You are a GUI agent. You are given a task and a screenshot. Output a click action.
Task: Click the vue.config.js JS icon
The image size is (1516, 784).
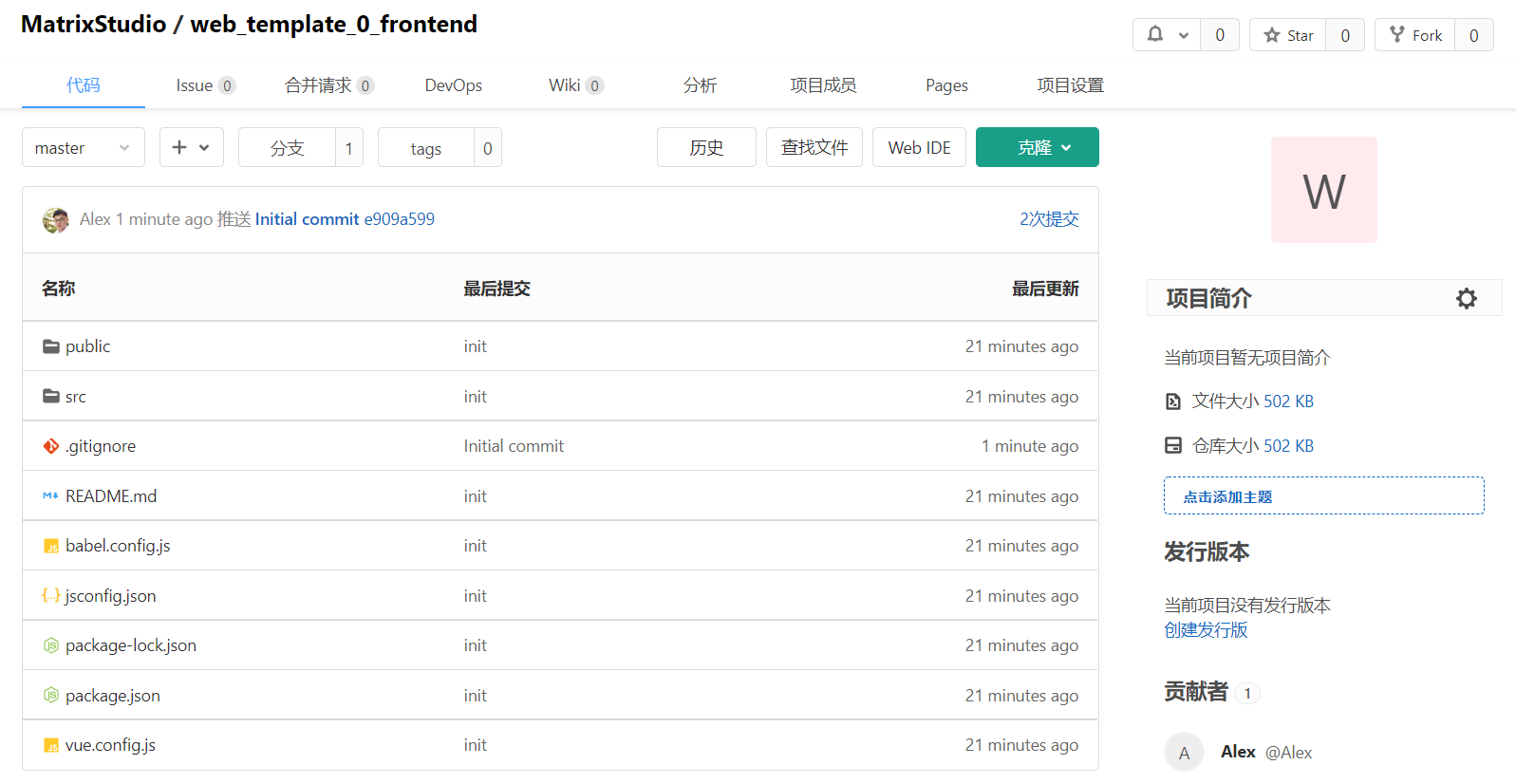click(51, 745)
